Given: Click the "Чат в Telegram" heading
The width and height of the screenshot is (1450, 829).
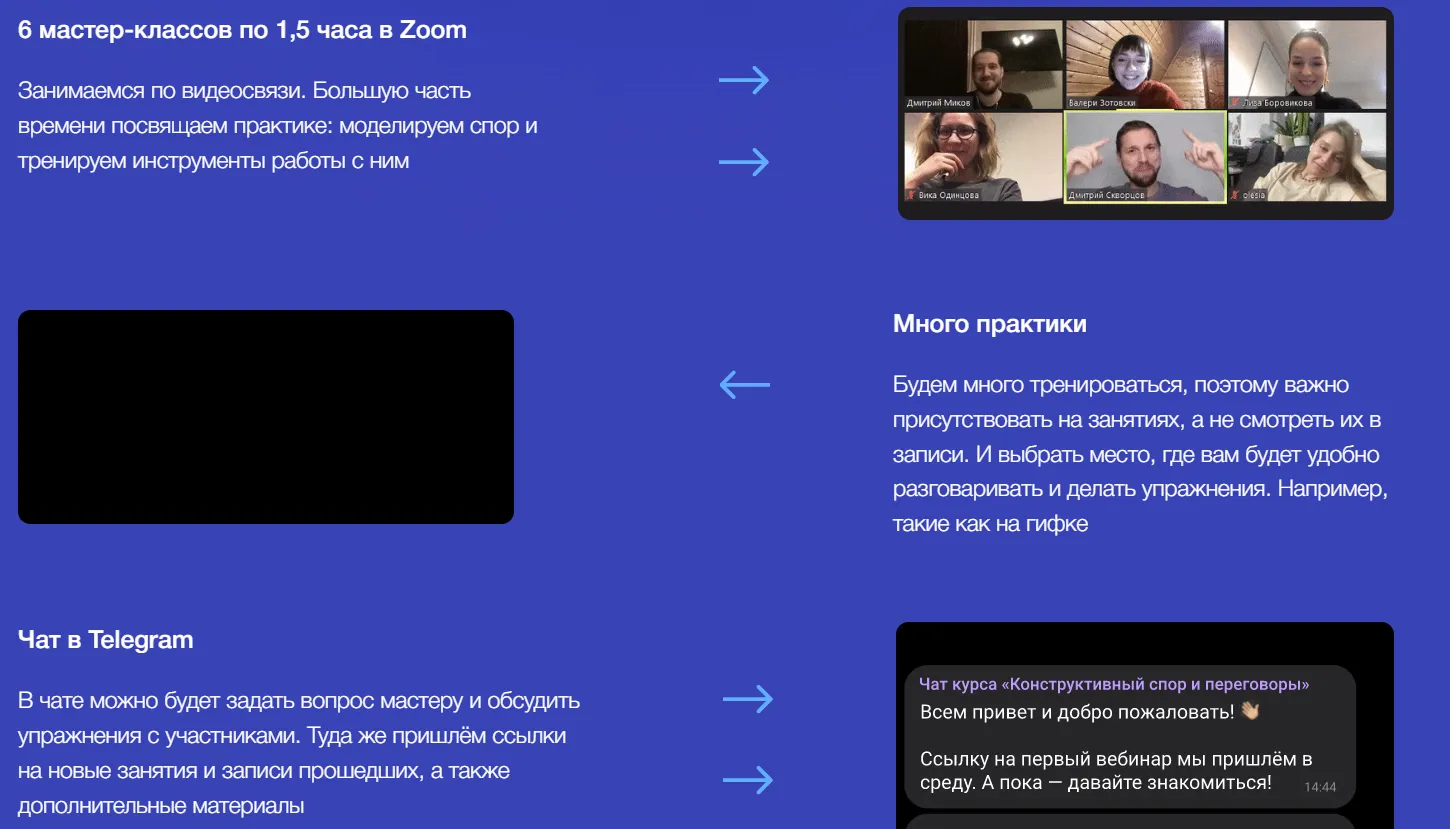Looking at the screenshot, I should point(105,640).
